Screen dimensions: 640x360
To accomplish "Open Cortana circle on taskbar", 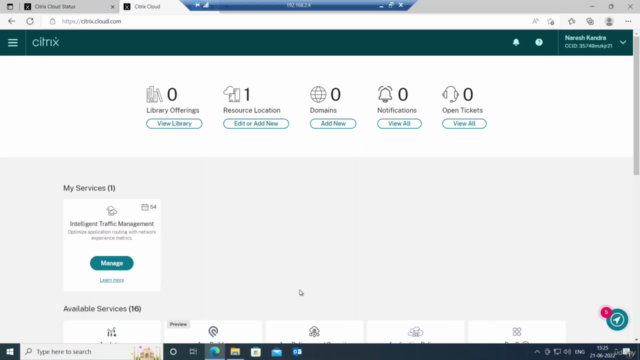I will (173, 351).
